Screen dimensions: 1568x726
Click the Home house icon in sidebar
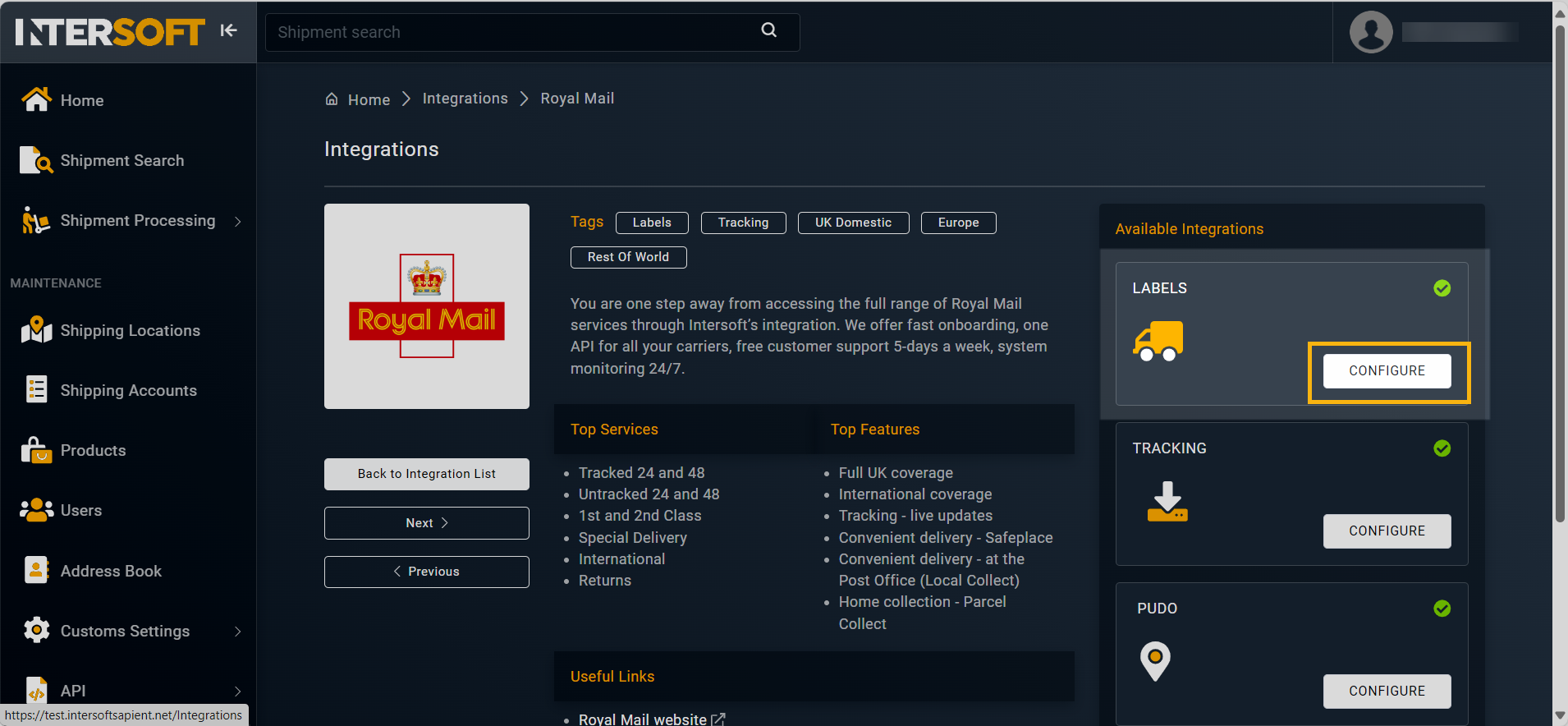(36, 99)
